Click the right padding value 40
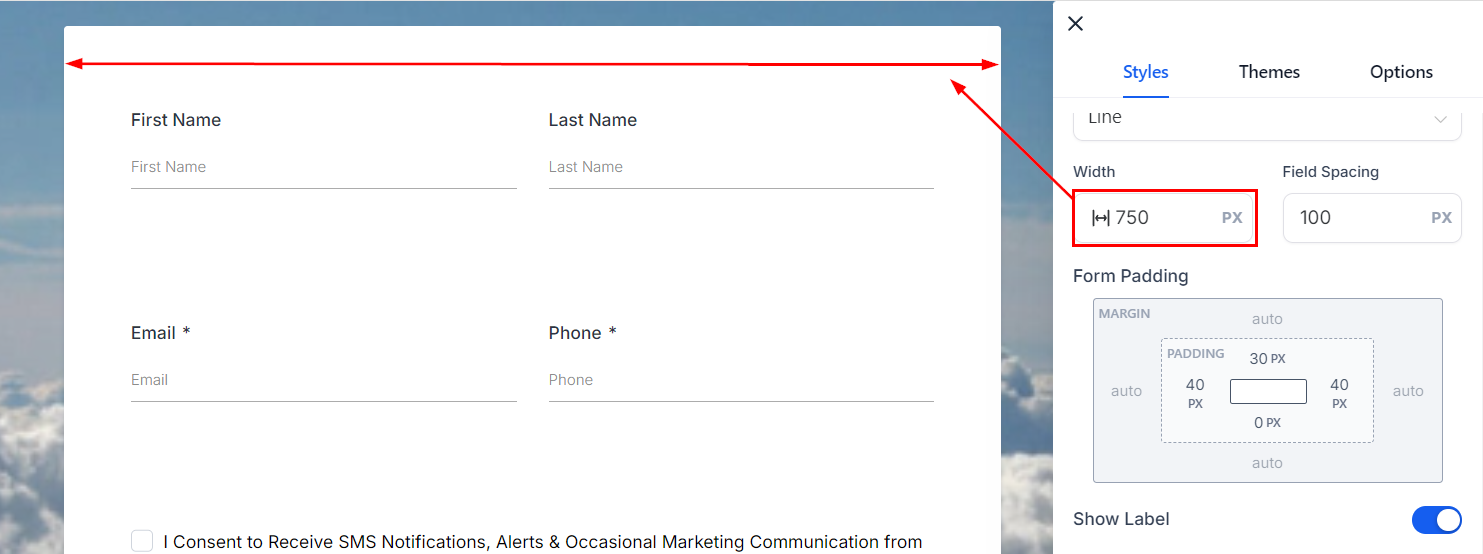1483x554 pixels. pos(1339,385)
